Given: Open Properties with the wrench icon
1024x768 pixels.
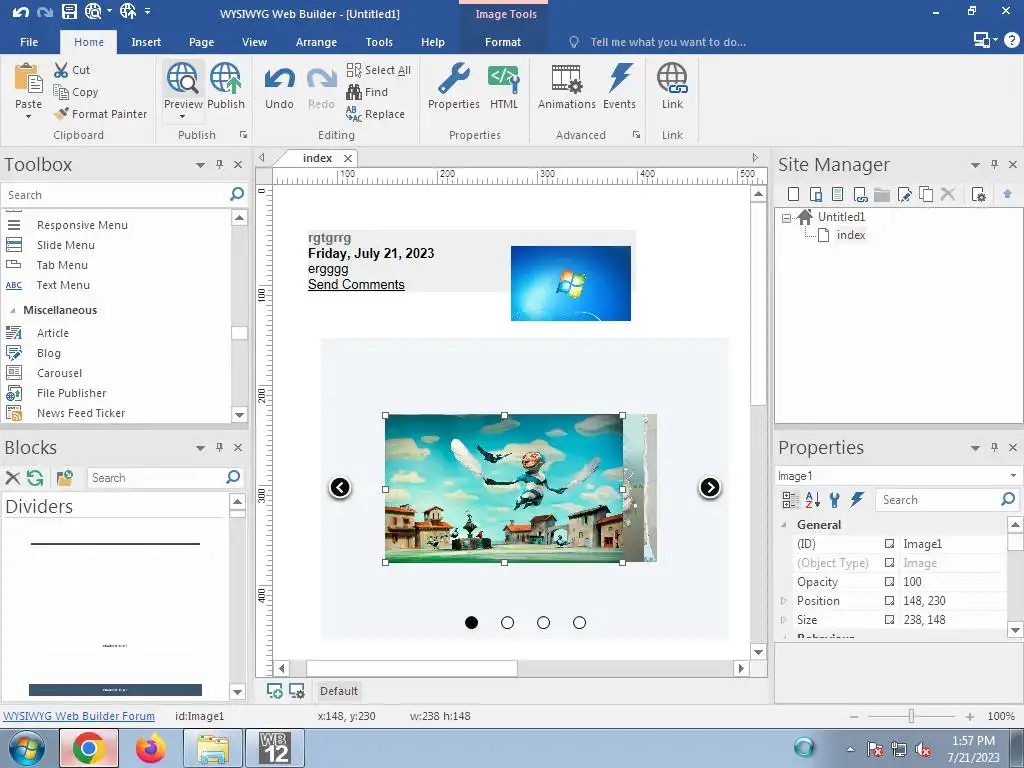Looking at the screenshot, I should (x=453, y=78).
